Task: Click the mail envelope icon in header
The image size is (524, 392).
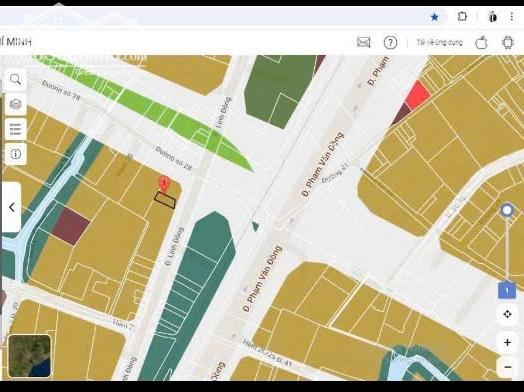Action: coord(364,42)
